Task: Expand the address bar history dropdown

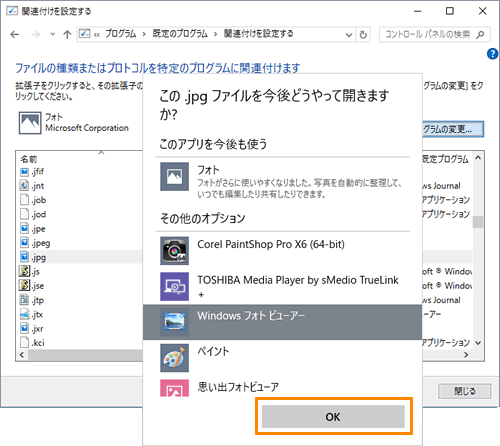Action: [x=349, y=35]
